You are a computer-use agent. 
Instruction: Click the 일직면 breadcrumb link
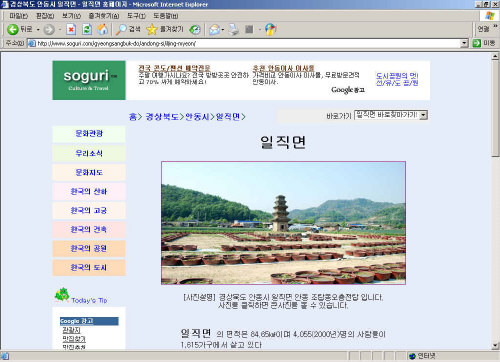point(228,117)
